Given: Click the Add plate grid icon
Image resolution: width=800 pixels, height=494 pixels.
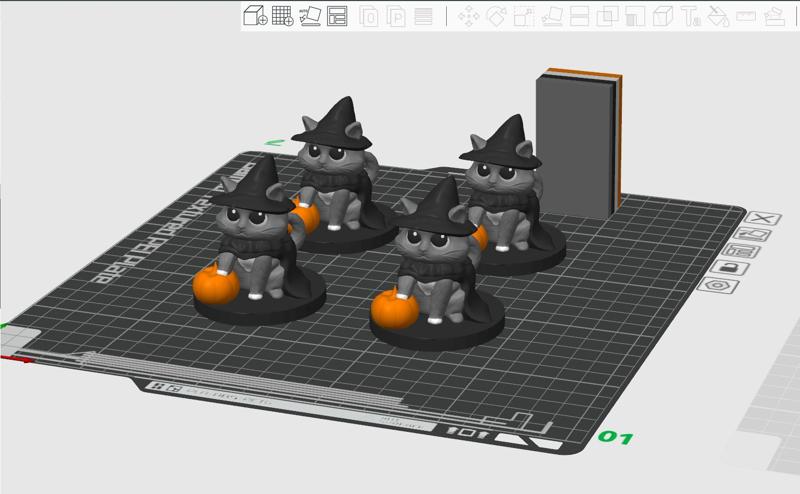Looking at the screenshot, I should tap(282, 16).
